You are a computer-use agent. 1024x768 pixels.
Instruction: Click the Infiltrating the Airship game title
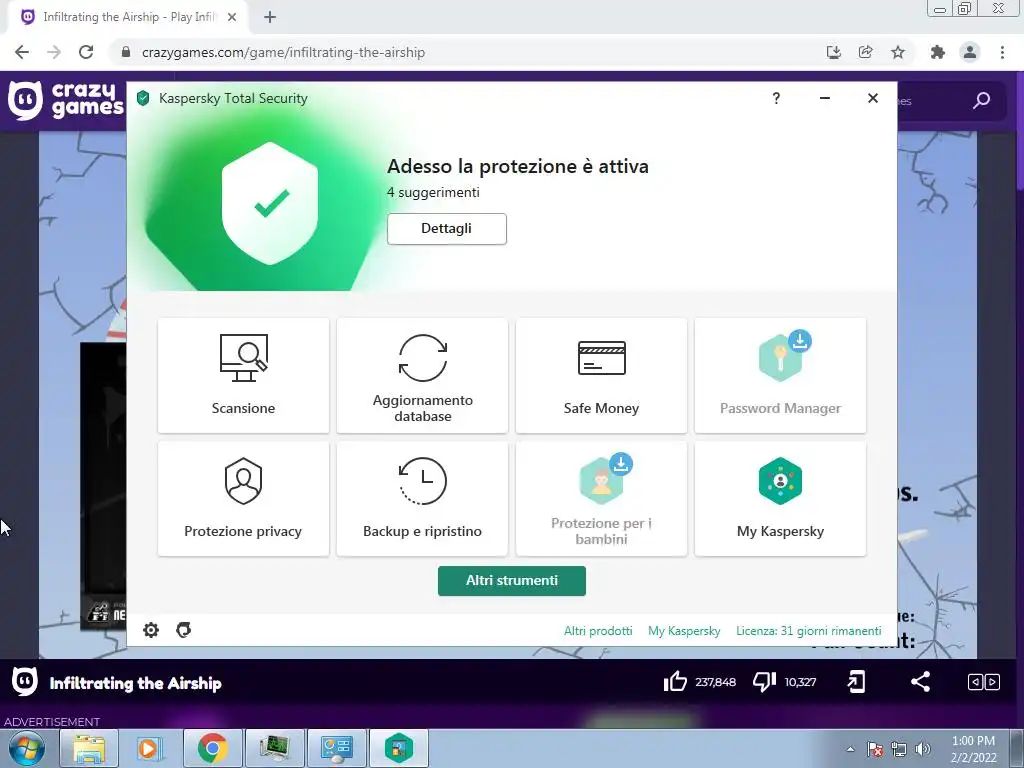point(136,683)
